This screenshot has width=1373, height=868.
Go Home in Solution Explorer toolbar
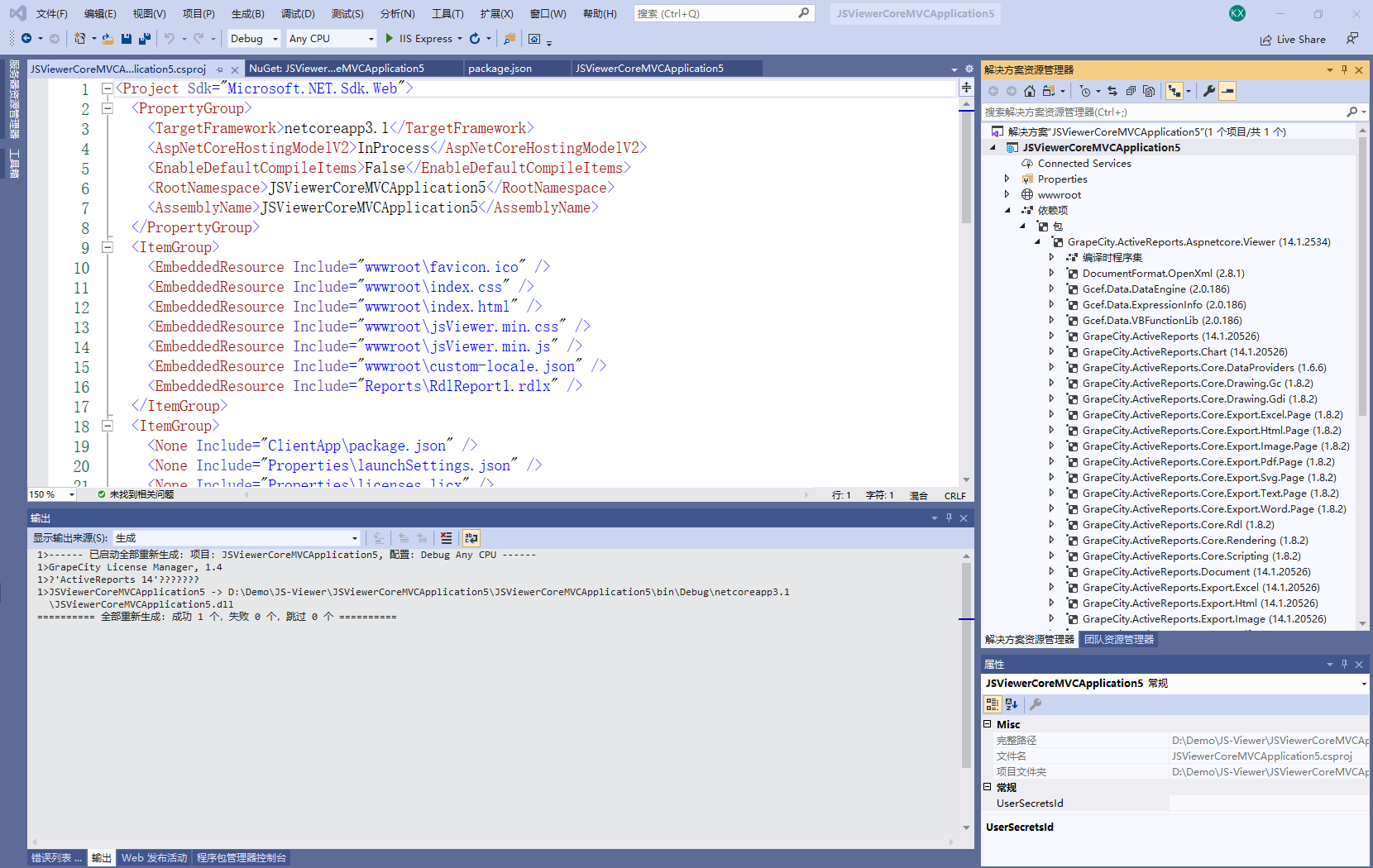click(1030, 91)
